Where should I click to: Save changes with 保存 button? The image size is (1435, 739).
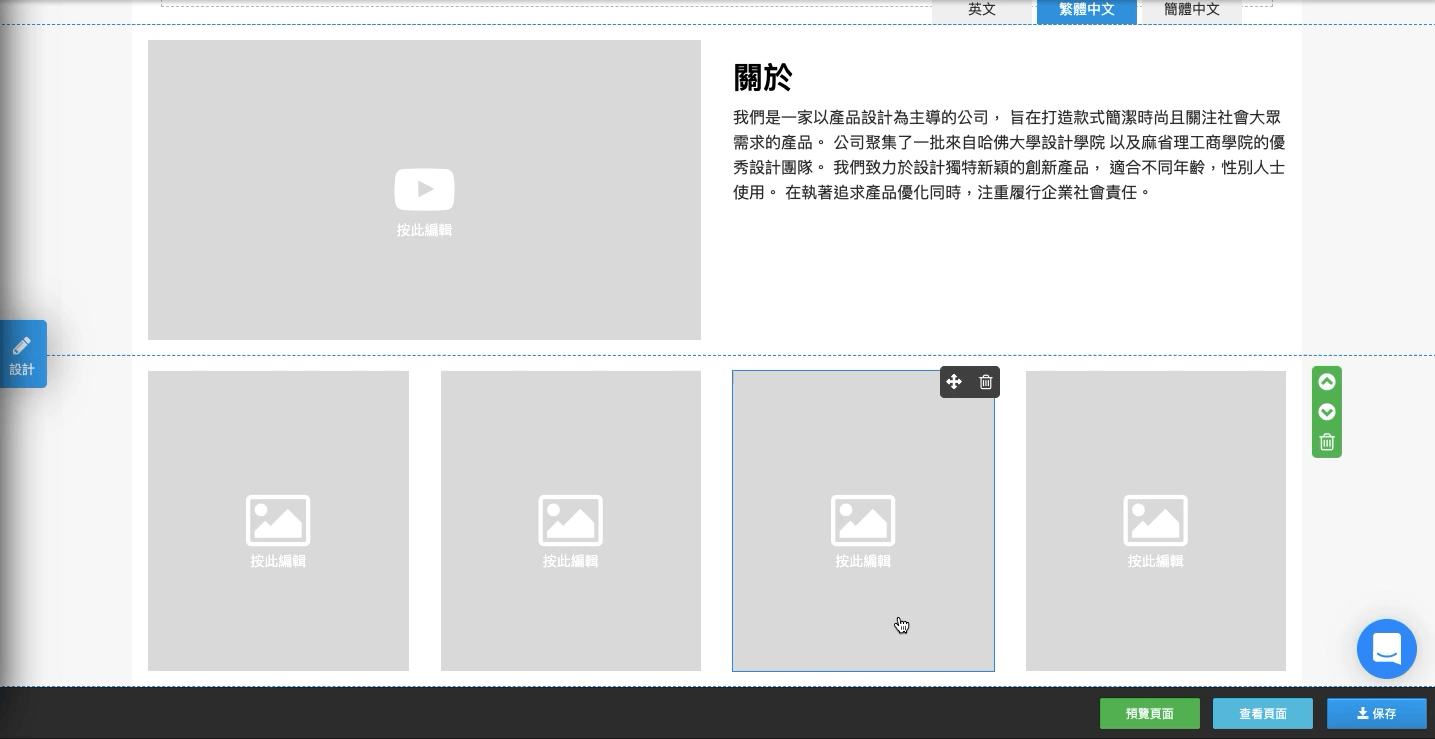1376,714
